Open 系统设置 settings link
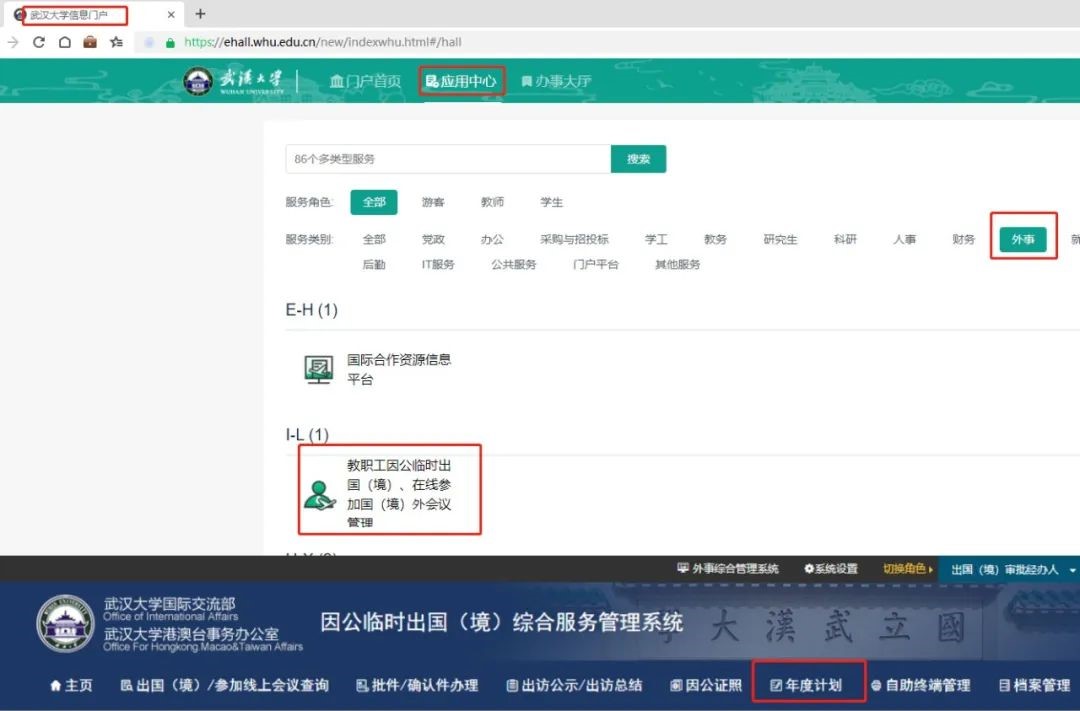This screenshot has width=1080, height=711. coord(831,569)
